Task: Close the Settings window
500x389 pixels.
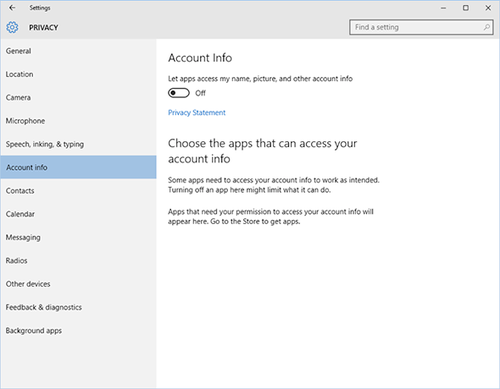Action: coord(488,8)
